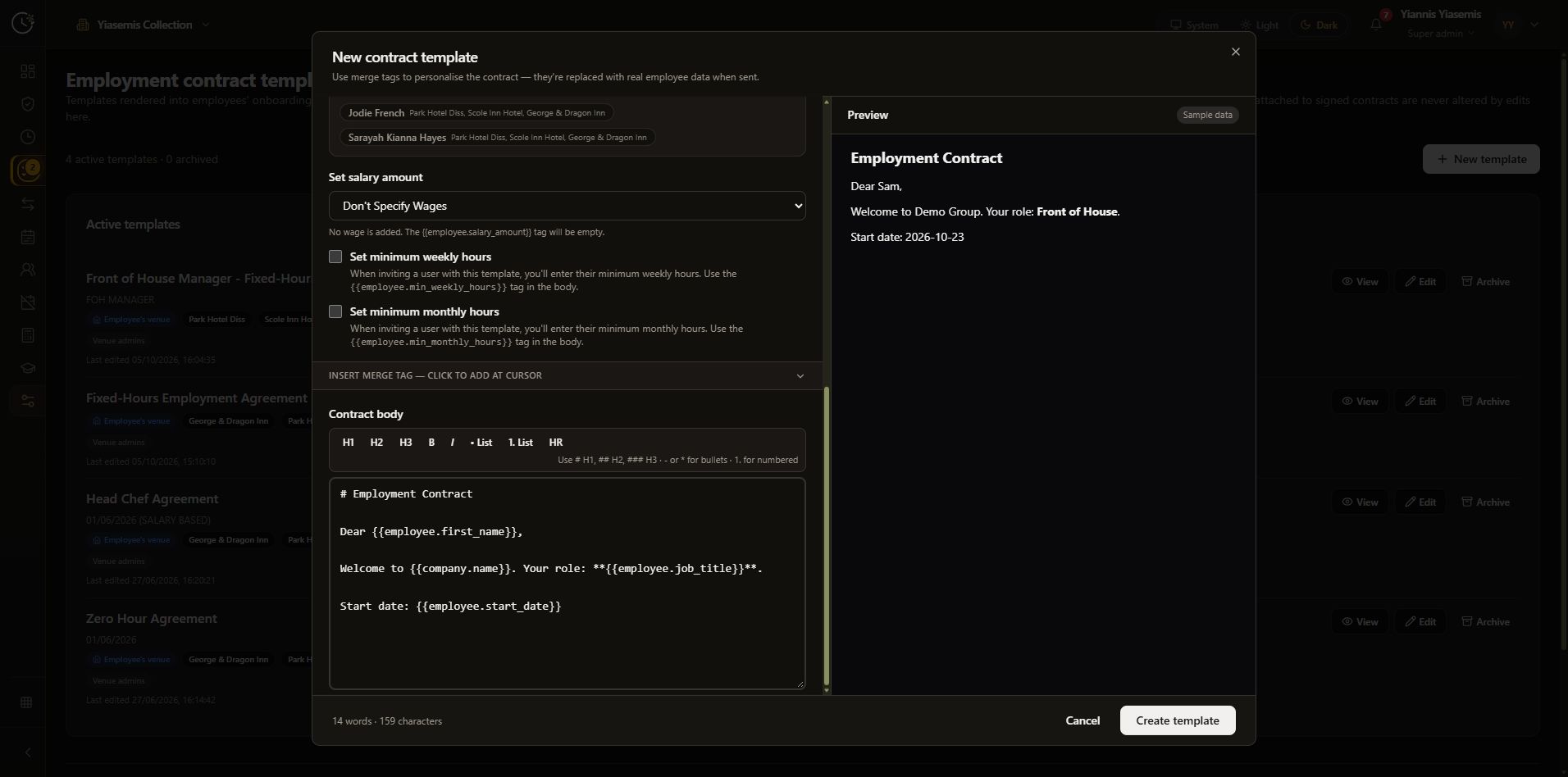Open the shield check sidebar icon
The width and height of the screenshot is (1568, 777).
[x=28, y=104]
